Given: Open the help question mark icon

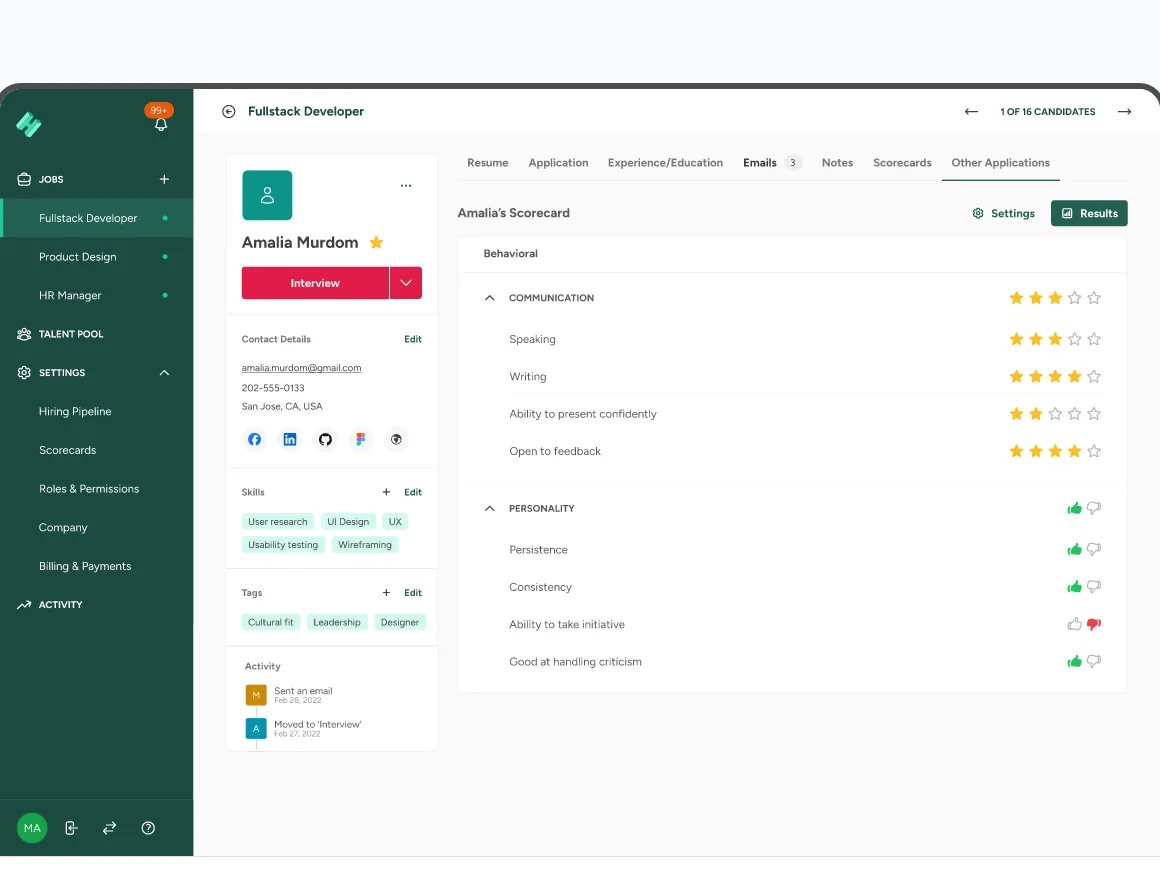Looking at the screenshot, I should (148, 828).
